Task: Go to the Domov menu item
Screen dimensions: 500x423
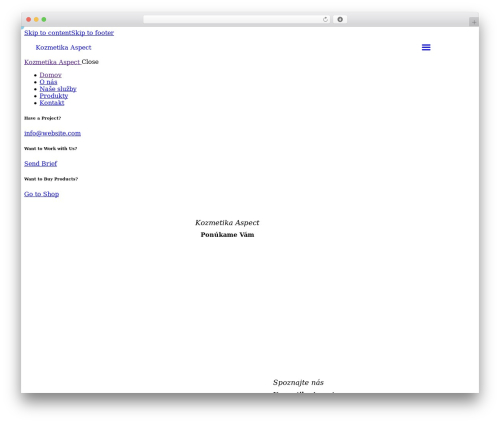Action: 50,75
